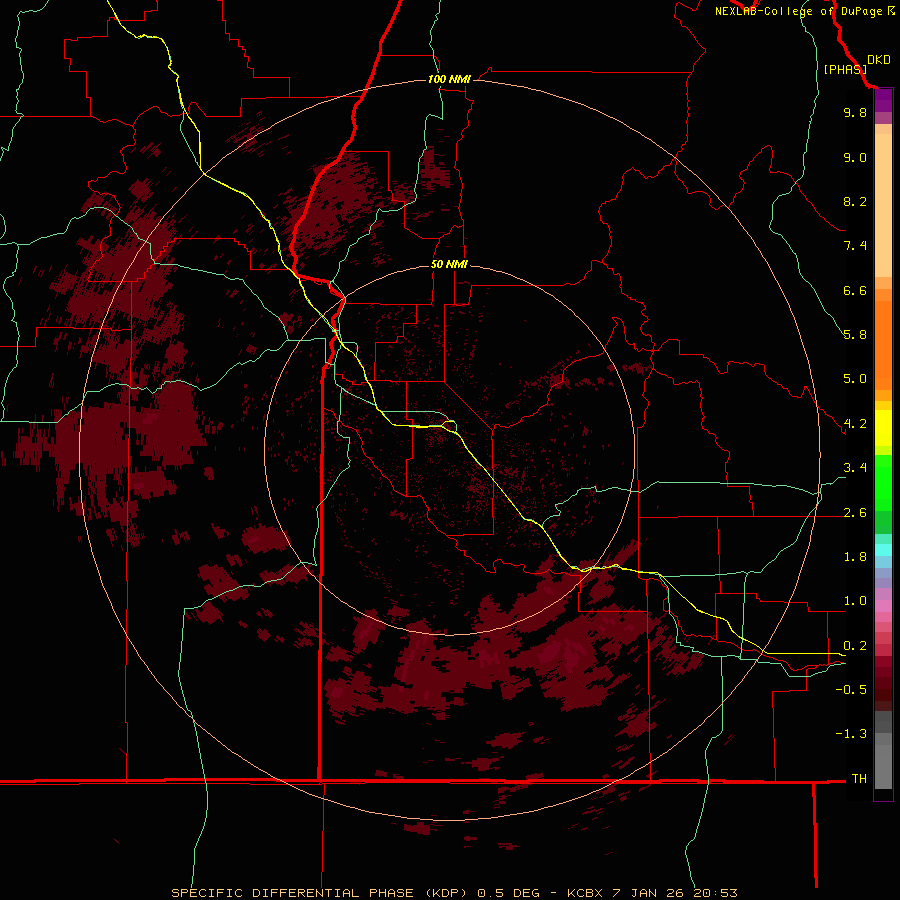Click the 100 NMI range ring label
Screen dimensions: 900x900
click(x=449, y=79)
